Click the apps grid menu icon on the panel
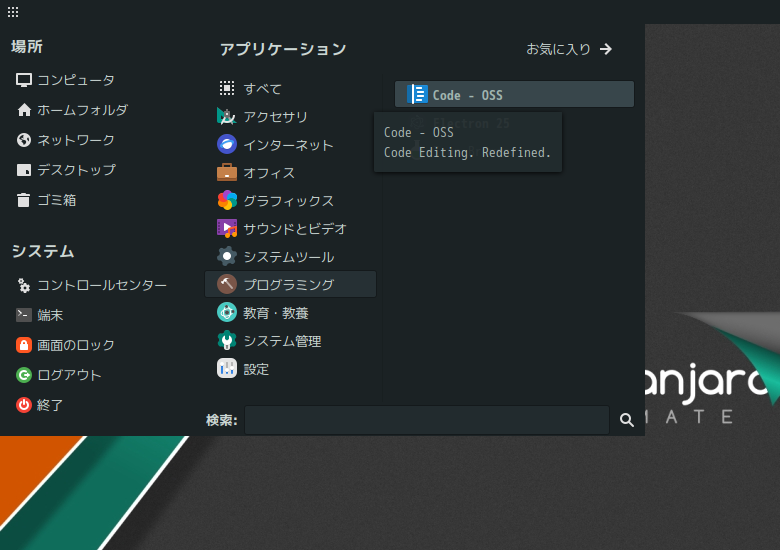Screen dimensions: 780x550 [13, 12]
